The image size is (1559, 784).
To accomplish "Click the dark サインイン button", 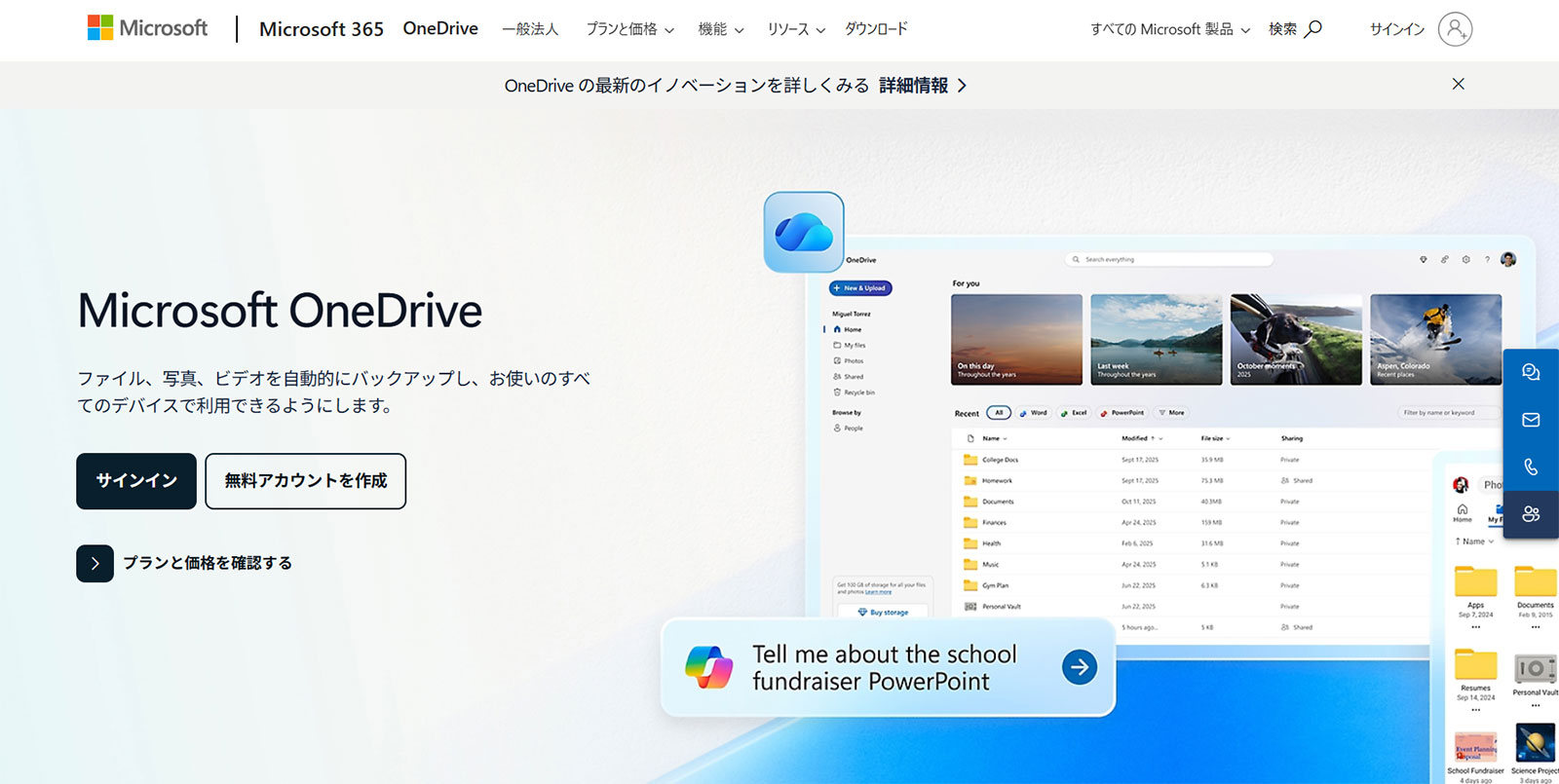I will pos(136,481).
